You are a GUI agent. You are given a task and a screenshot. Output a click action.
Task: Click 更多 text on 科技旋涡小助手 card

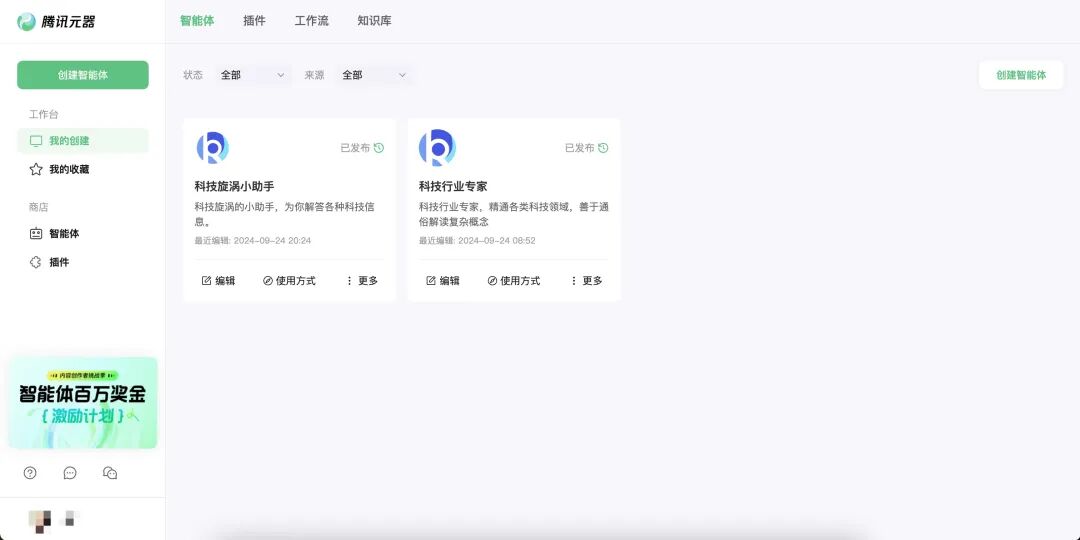pos(368,280)
